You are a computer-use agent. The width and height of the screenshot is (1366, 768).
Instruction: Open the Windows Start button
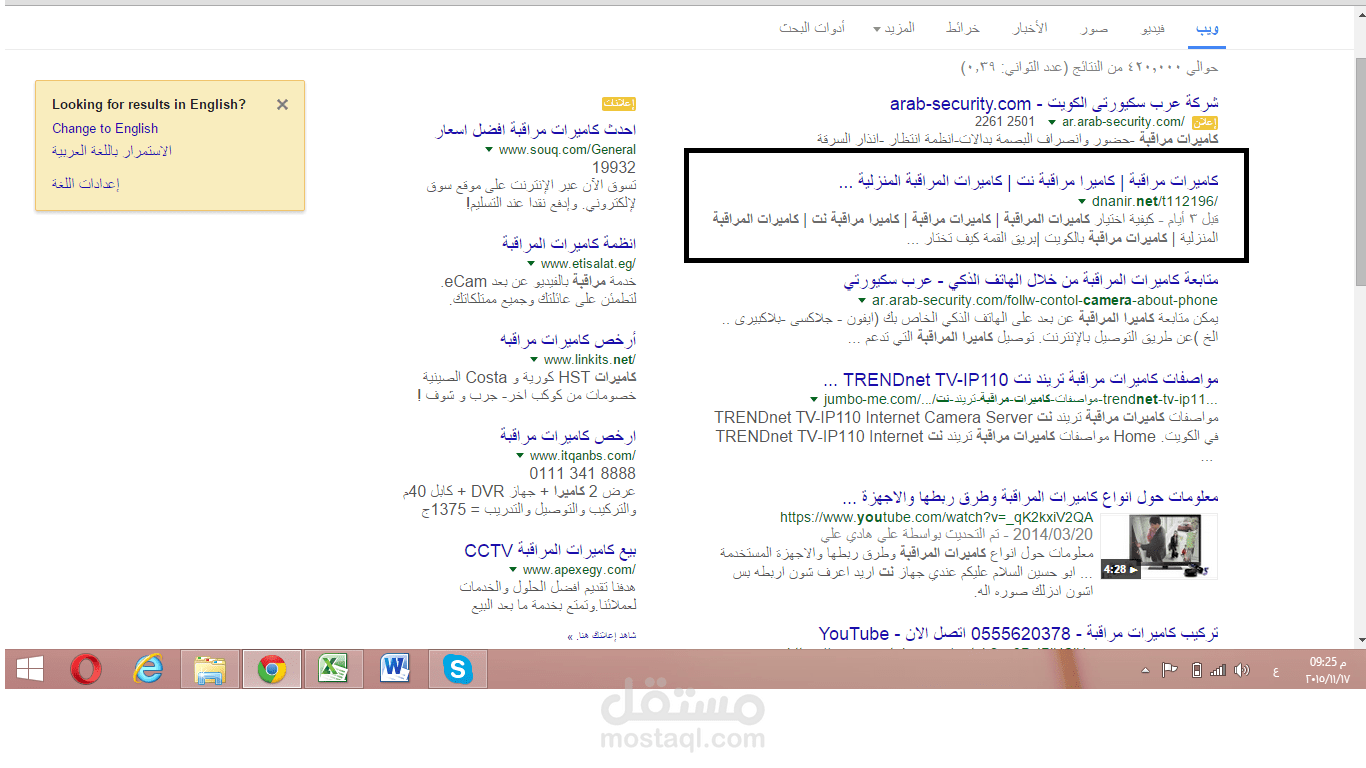click(x=29, y=669)
